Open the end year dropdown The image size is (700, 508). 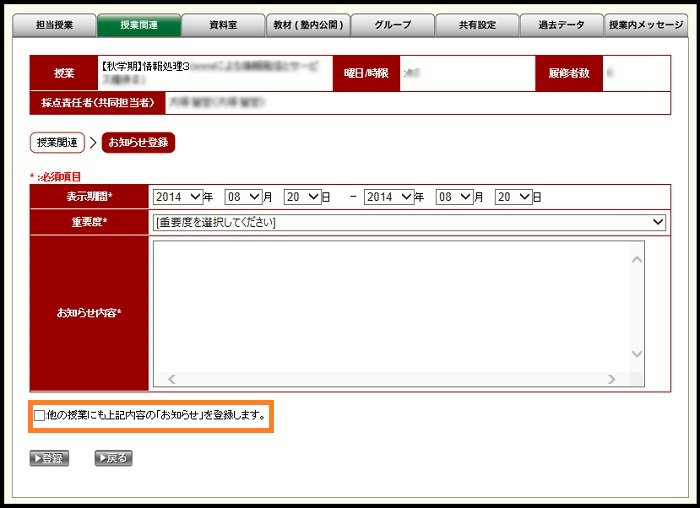click(x=389, y=197)
